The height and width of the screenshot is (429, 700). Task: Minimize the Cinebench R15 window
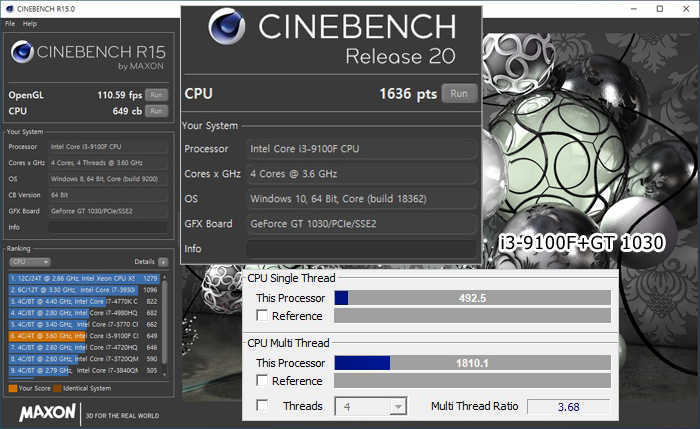[633, 8]
